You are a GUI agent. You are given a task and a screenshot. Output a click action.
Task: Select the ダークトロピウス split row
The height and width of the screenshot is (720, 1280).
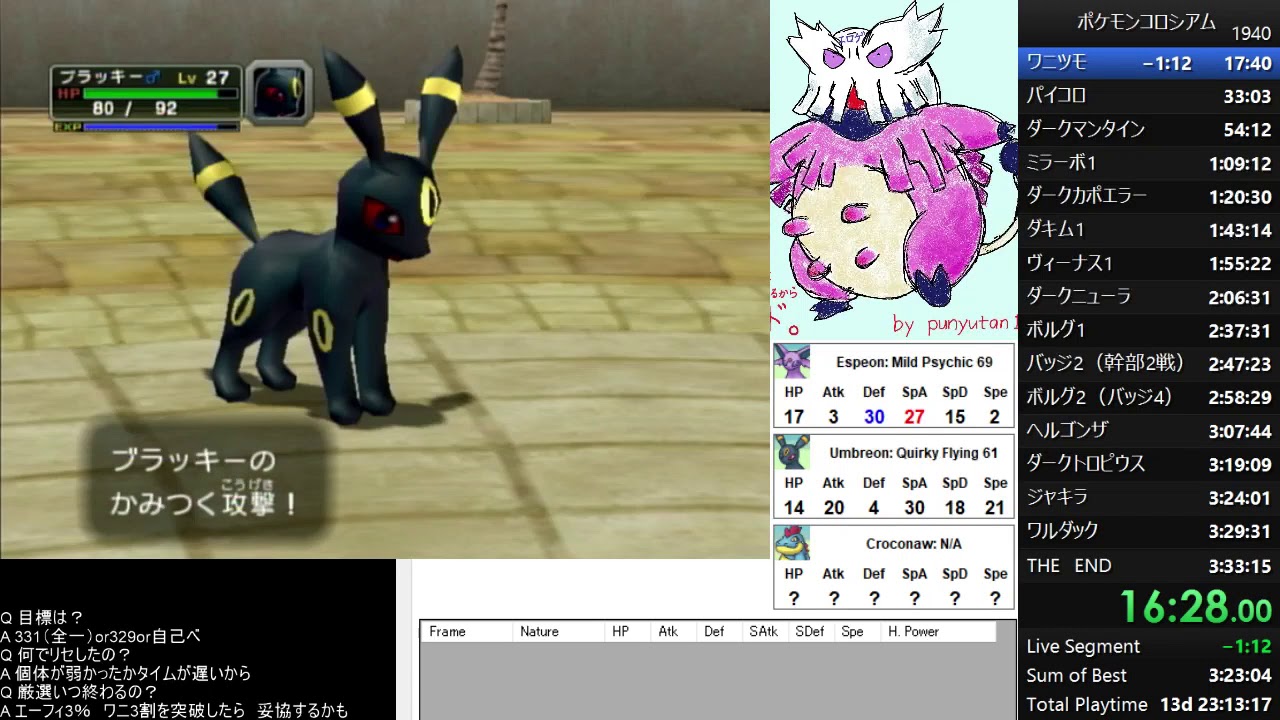pos(1149,465)
